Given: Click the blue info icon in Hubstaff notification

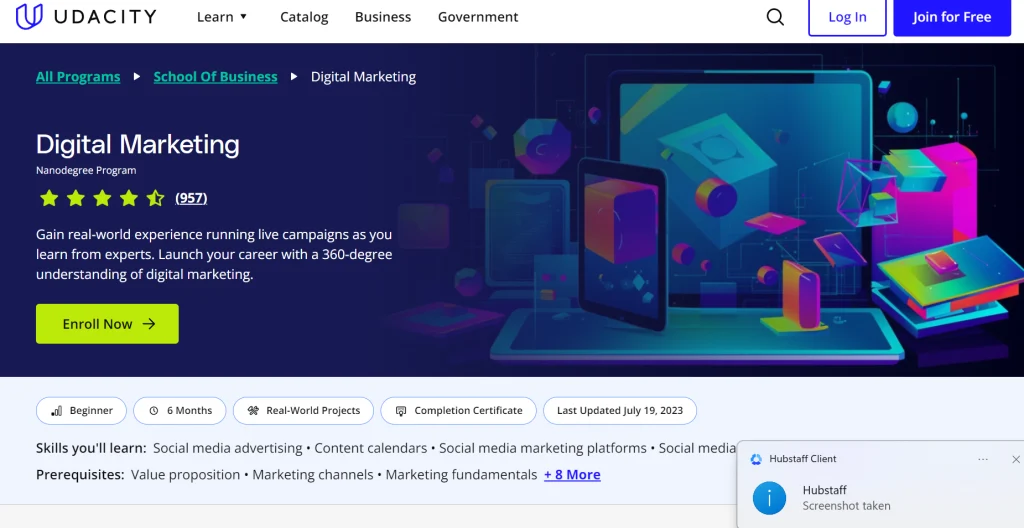Looking at the screenshot, I should [x=769, y=498].
